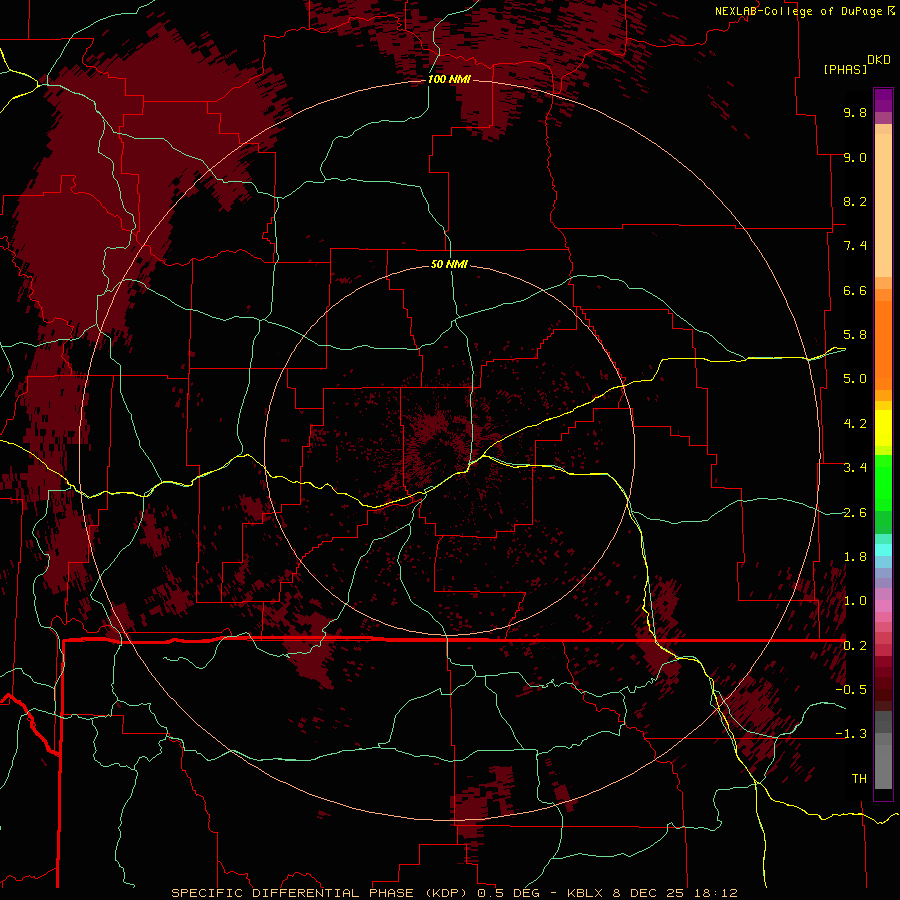Click the '100 NMI' range ring label

click(449, 79)
